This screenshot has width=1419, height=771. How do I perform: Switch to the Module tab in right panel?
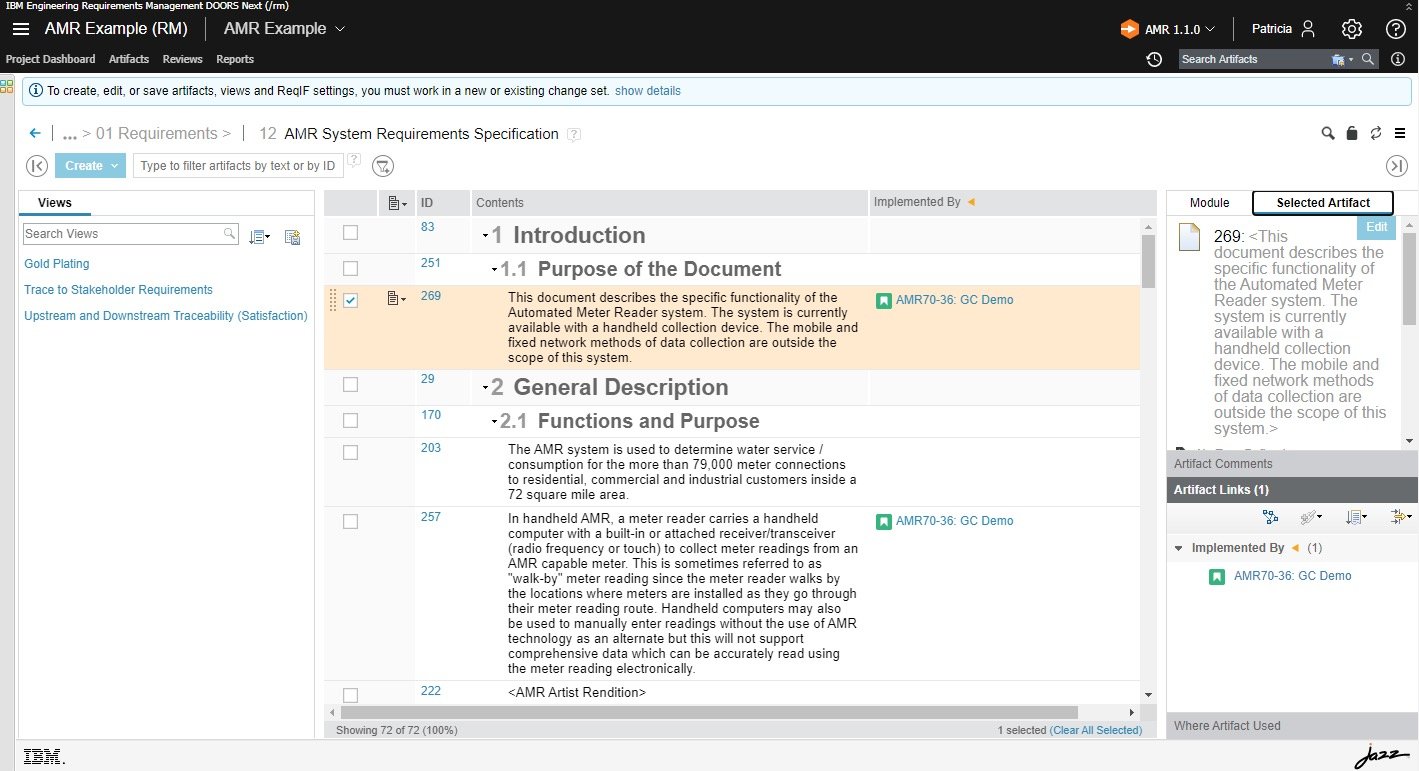tap(1208, 202)
